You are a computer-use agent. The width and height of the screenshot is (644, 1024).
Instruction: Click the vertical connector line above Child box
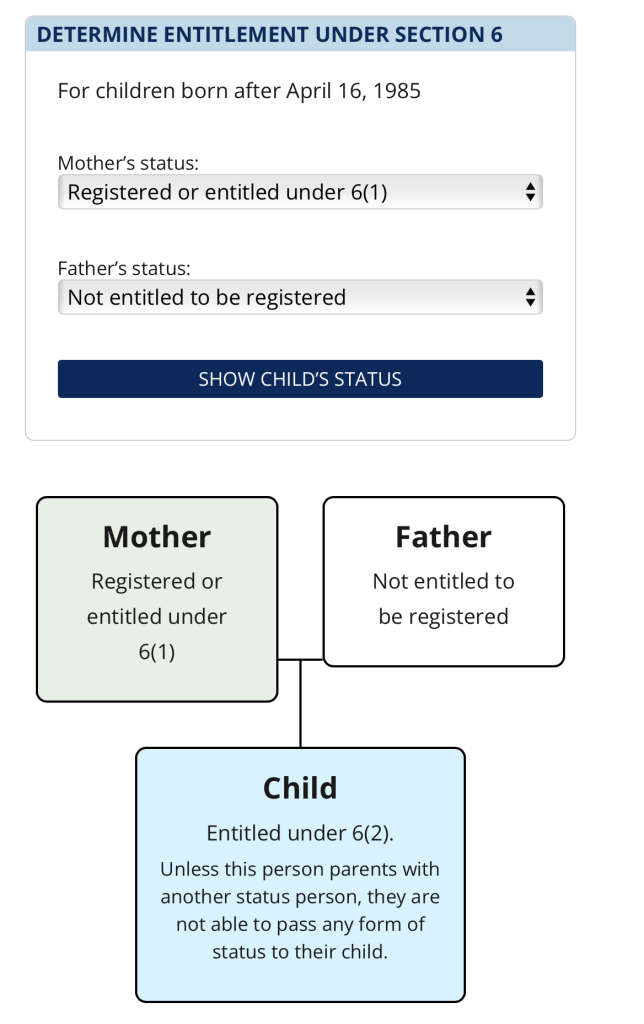300,705
